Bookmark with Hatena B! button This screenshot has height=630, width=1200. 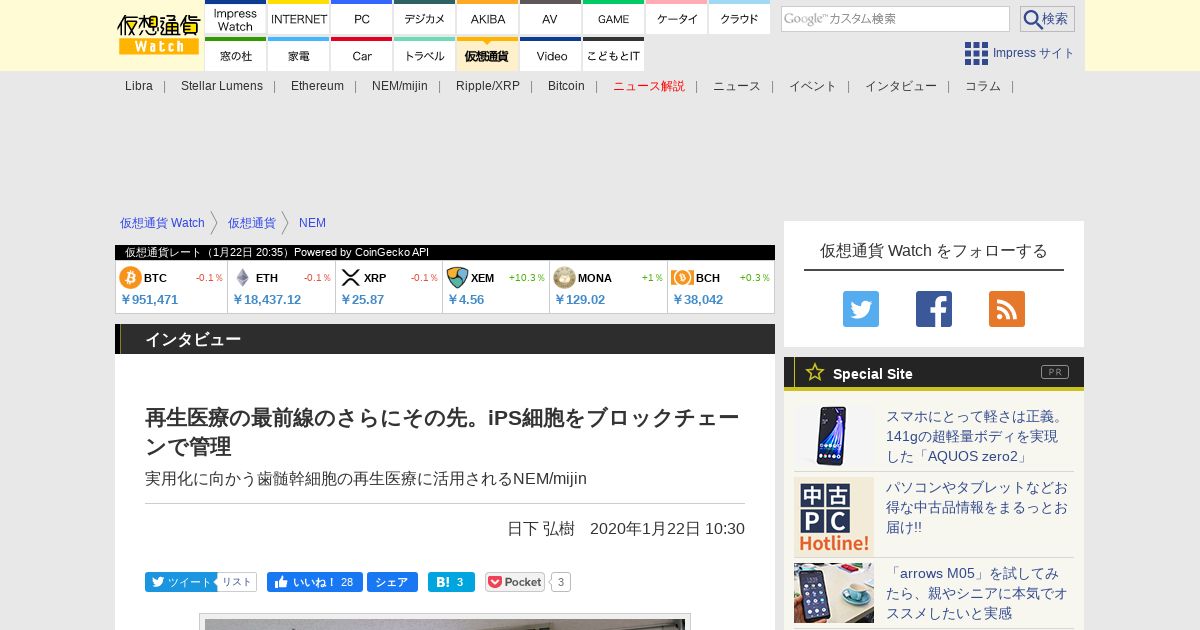click(451, 582)
